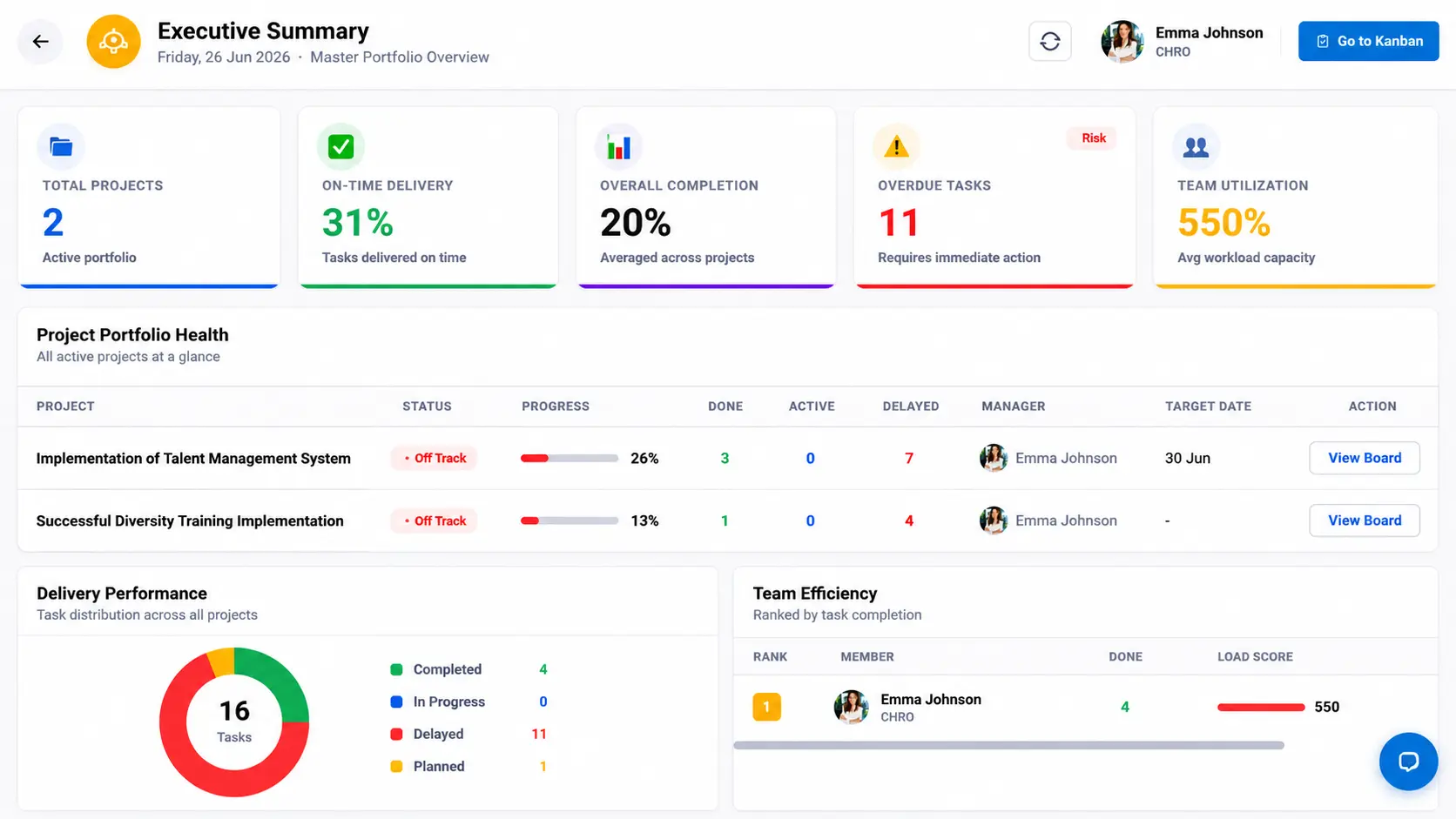
Task: Click the DELAYED column header
Action: tap(911, 406)
